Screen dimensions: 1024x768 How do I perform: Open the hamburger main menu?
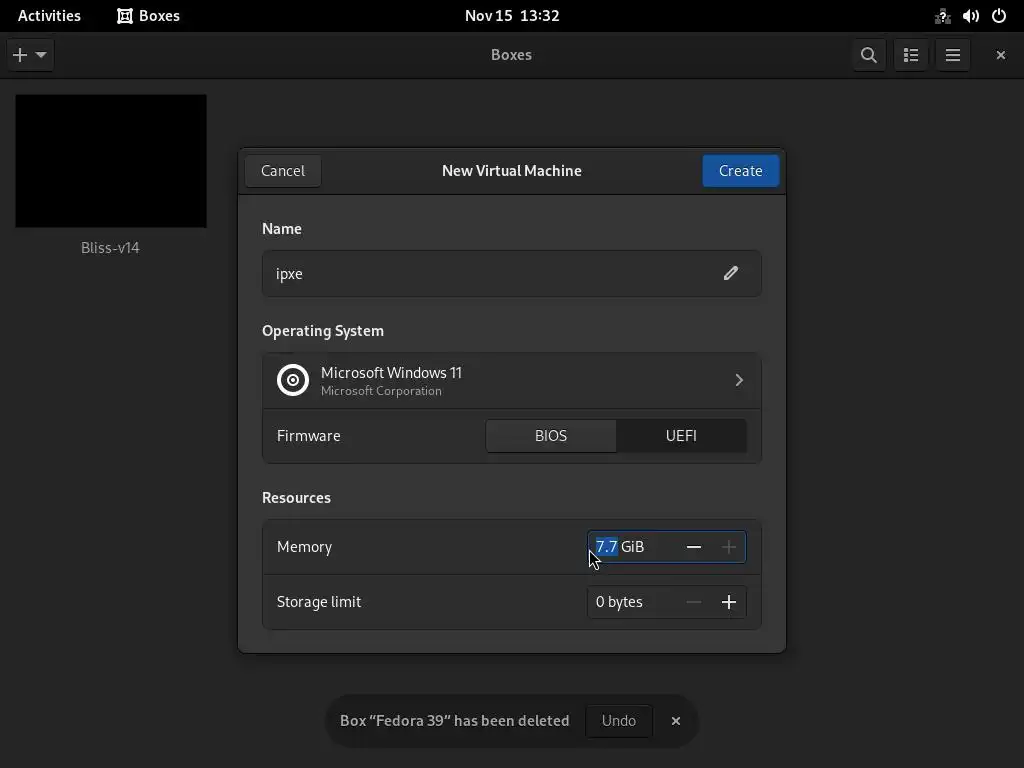coord(953,55)
